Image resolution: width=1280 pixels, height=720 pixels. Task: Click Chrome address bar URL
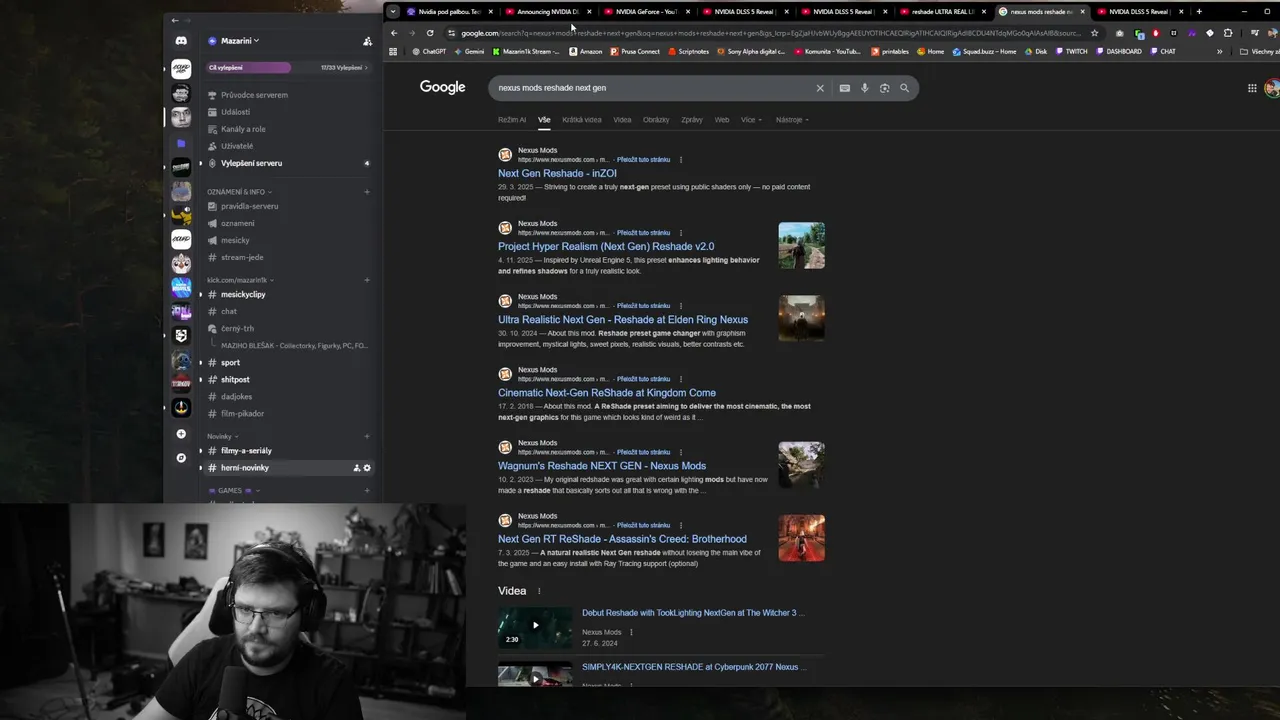(770, 33)
